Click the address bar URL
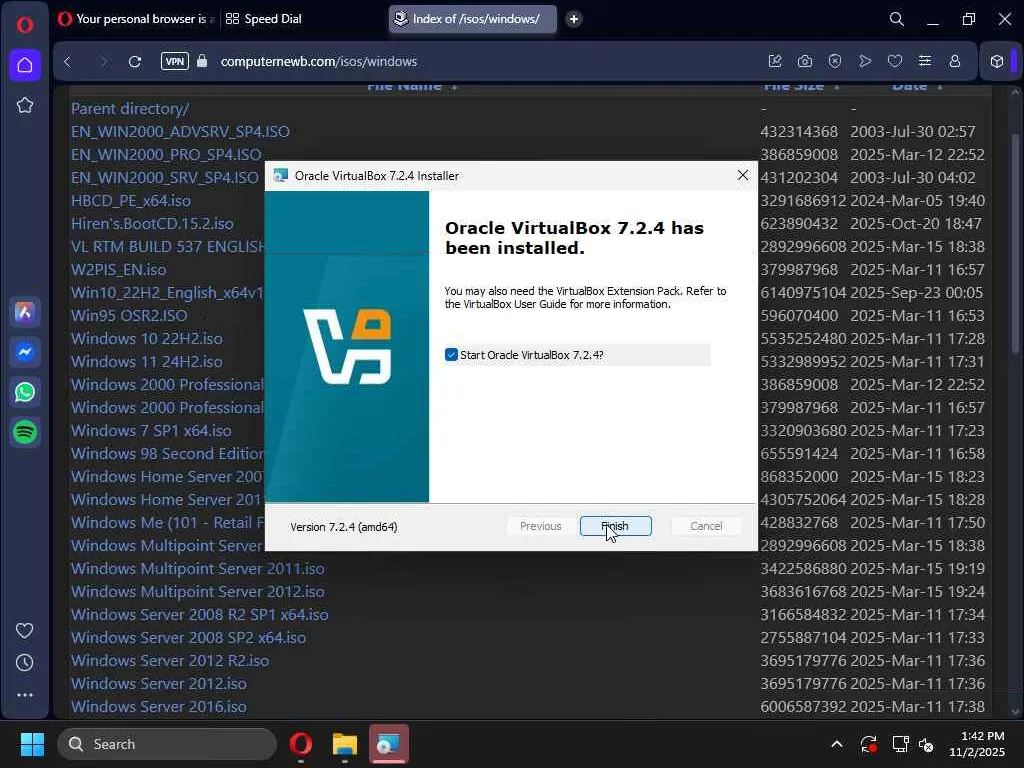The width and height of the screenshot is (1024, 768). pos(319,61)
